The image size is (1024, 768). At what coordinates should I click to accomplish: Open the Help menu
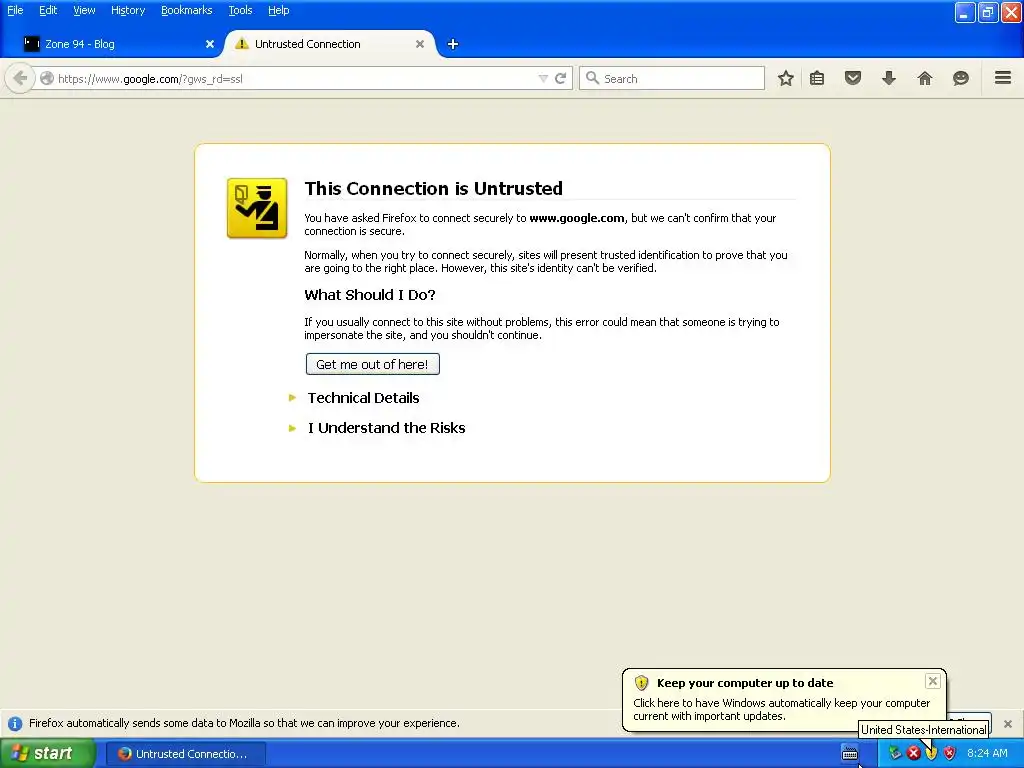coord(279,10)
